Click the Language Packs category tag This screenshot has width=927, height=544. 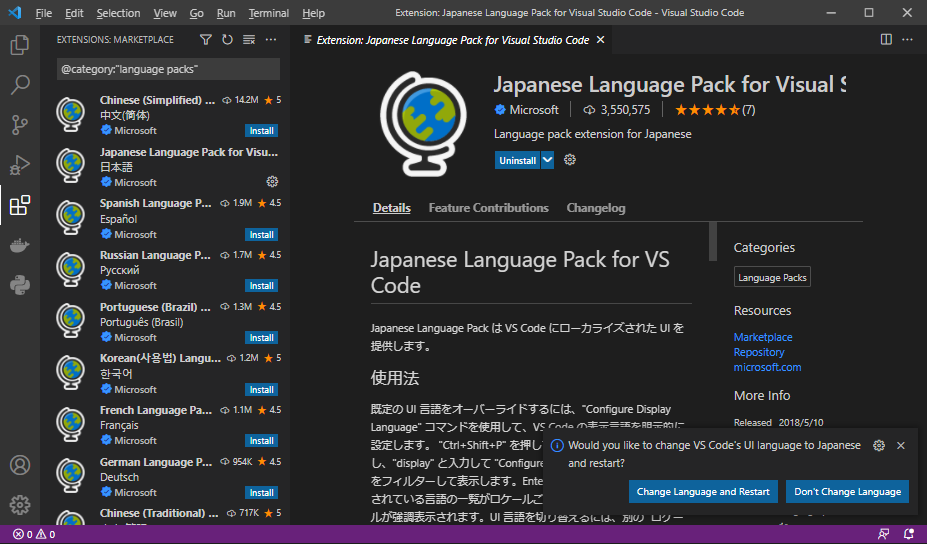click(x=772, y=277)
